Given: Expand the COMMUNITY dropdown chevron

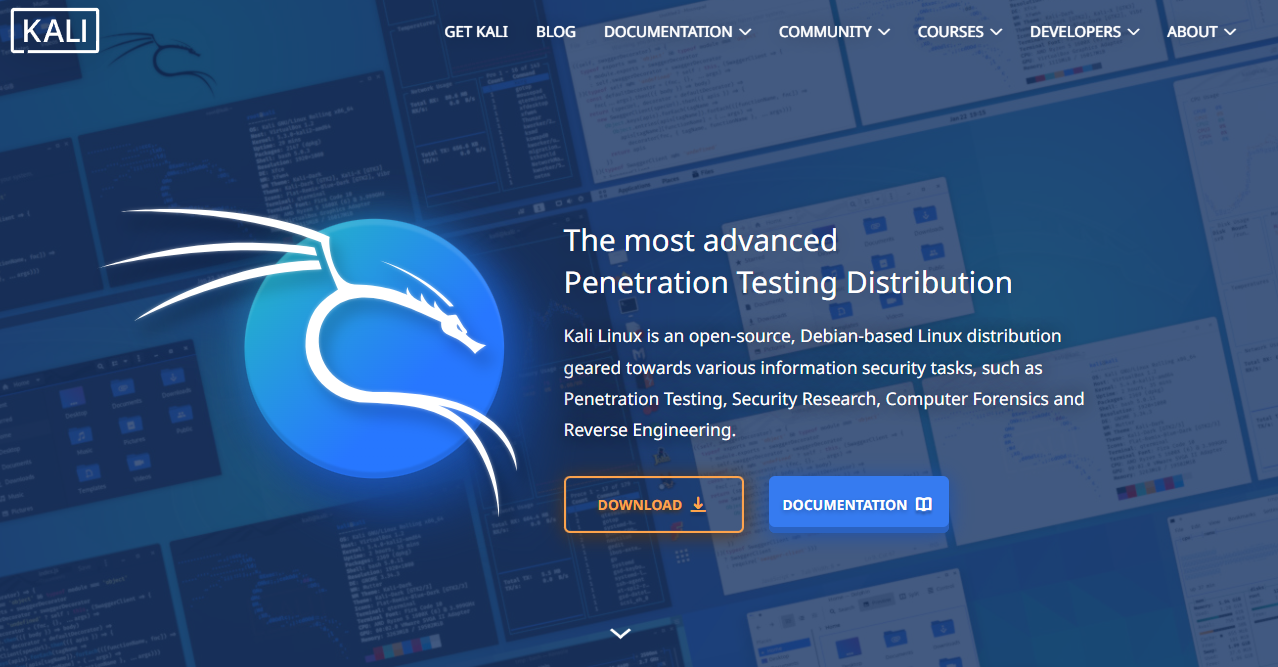Looking at the screenshot, I should (884, 32).
